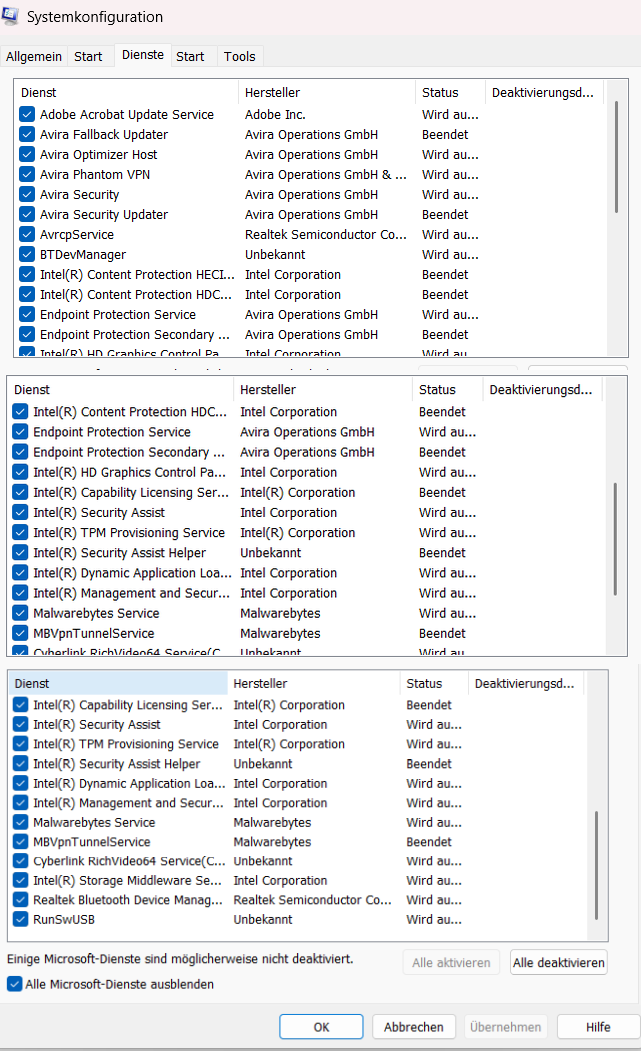Uncheck Realtek Bluetooth Device Manager checkbox
The height and width of the screenshot is (1051, 641).
point(21,900)
